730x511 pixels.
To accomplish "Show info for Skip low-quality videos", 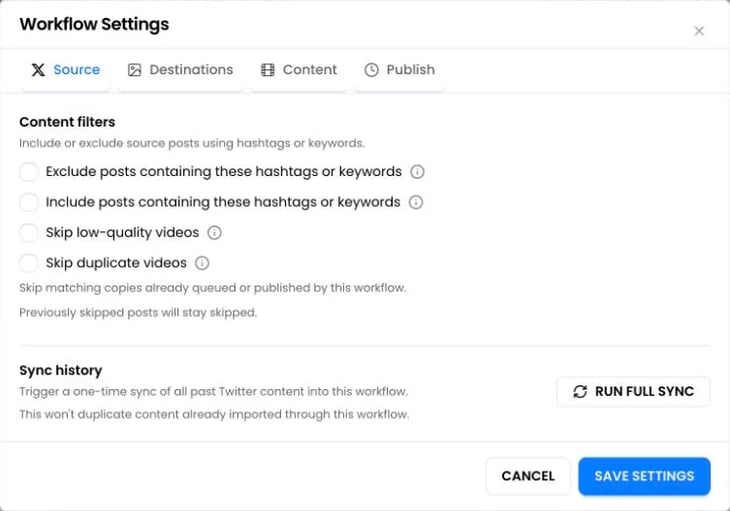I will pyautogui.click(x=214, y=233).
